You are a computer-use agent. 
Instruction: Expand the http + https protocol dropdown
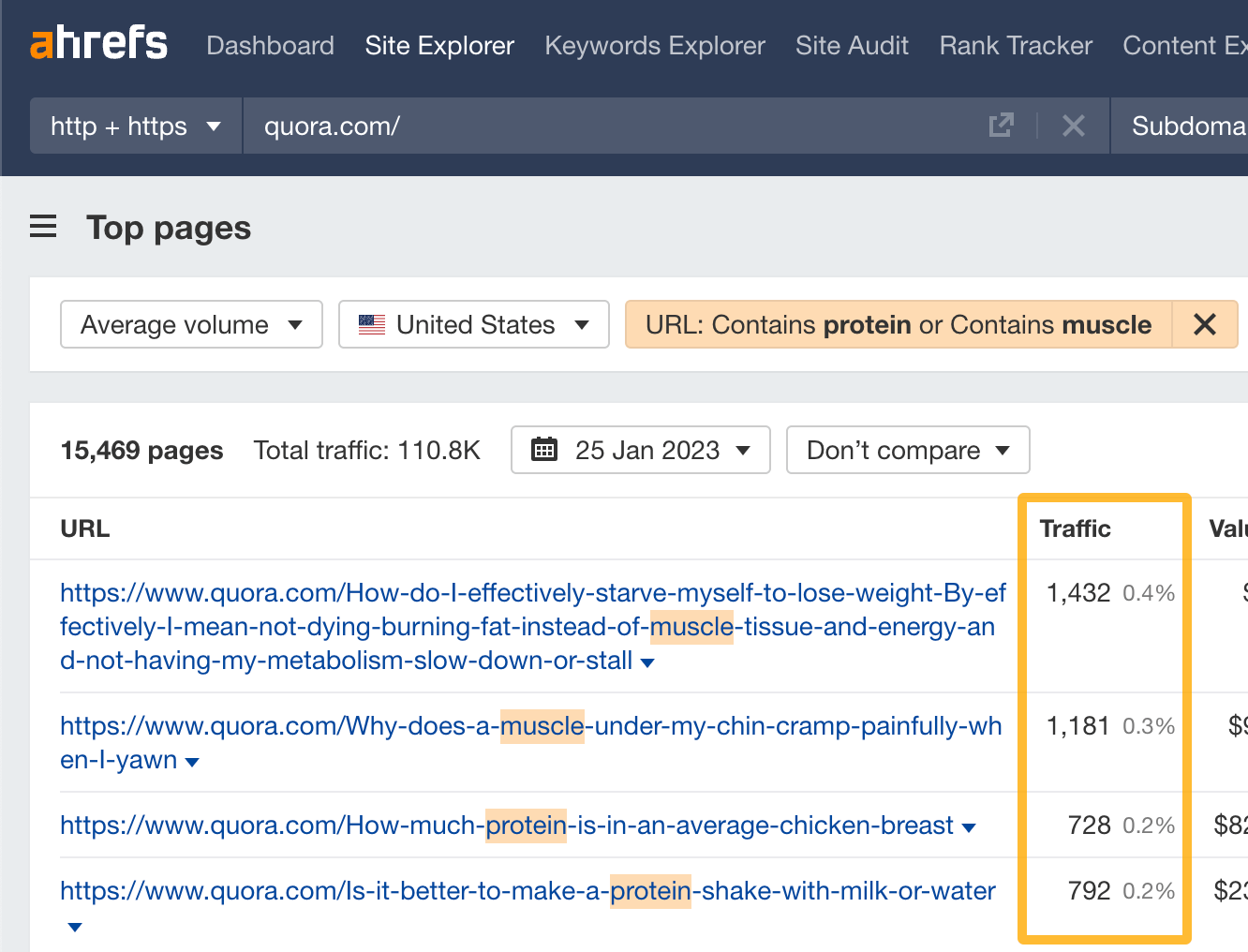(135, 126)
